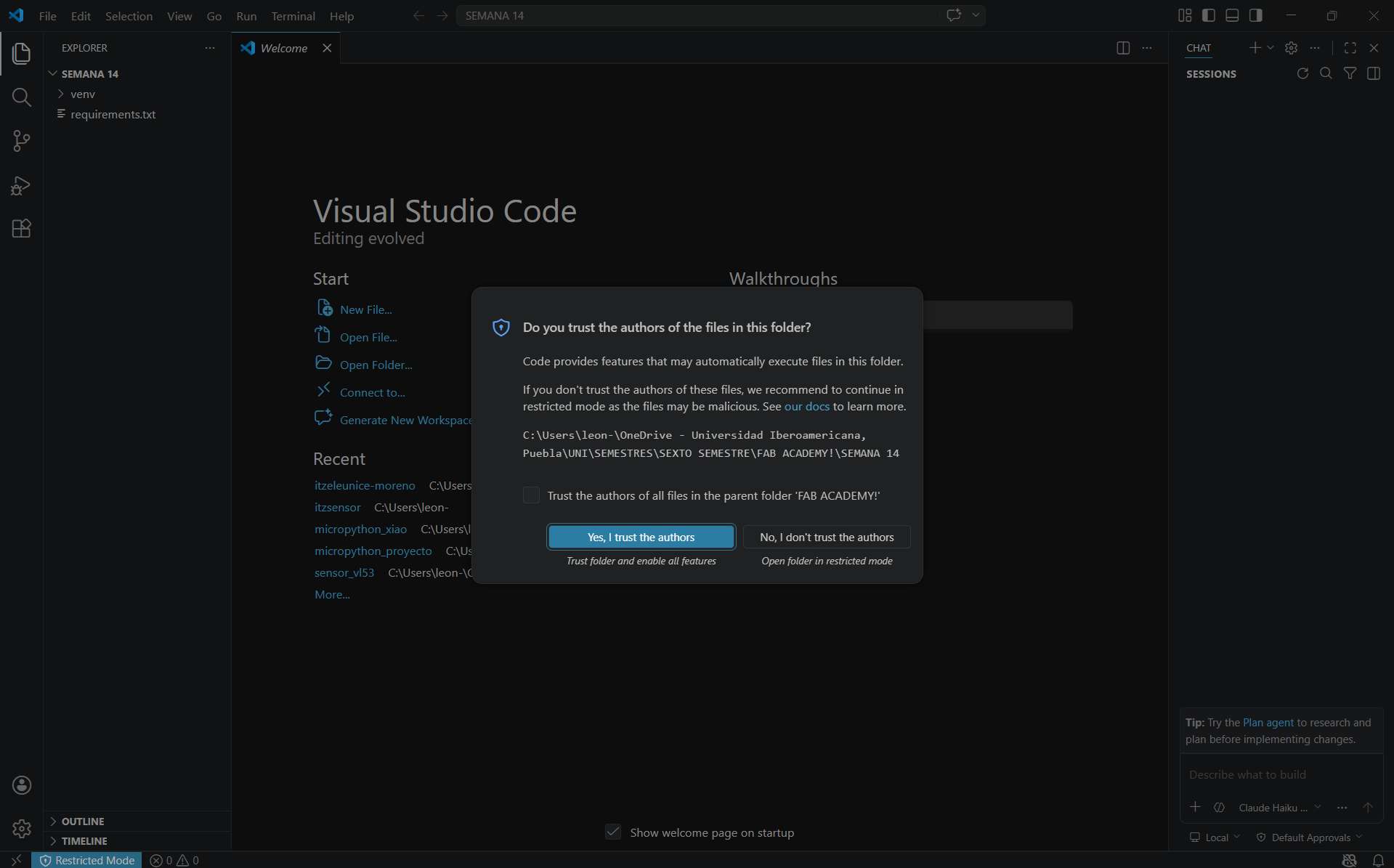Open the View menu
The height and width of the screenshot is (868, 1394).
click(x=179, y=16)
